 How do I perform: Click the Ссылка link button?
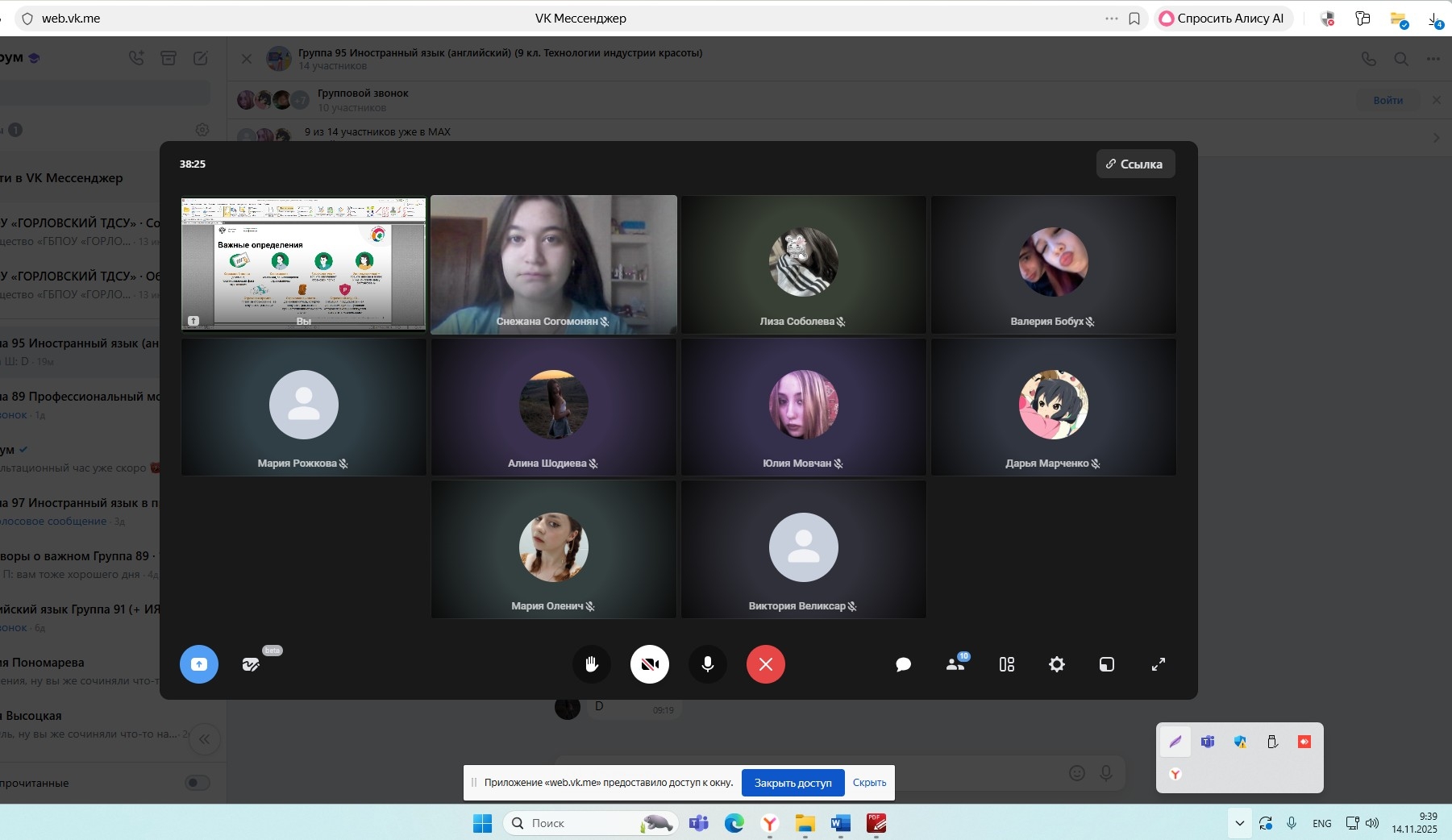[x=1134, y=164]
